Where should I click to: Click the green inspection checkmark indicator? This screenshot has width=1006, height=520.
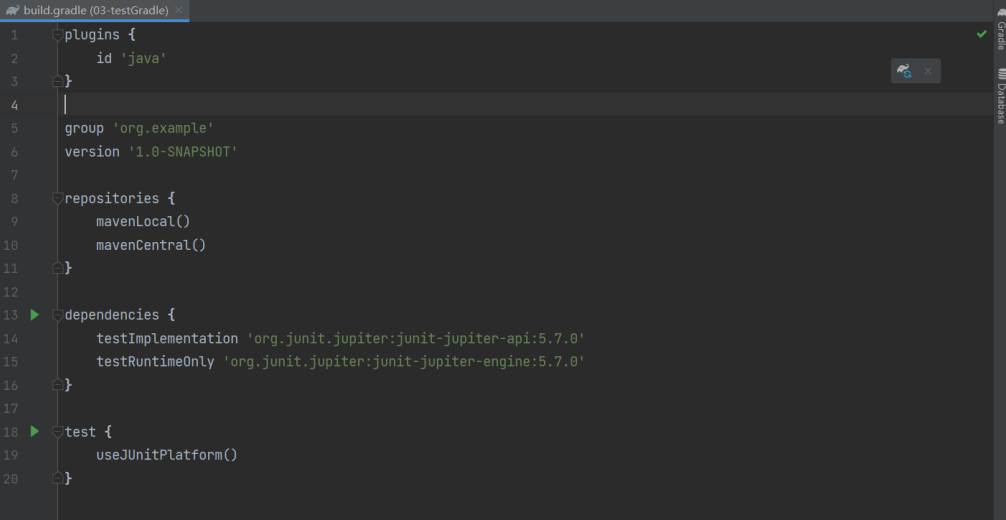(x=982, y=34)
